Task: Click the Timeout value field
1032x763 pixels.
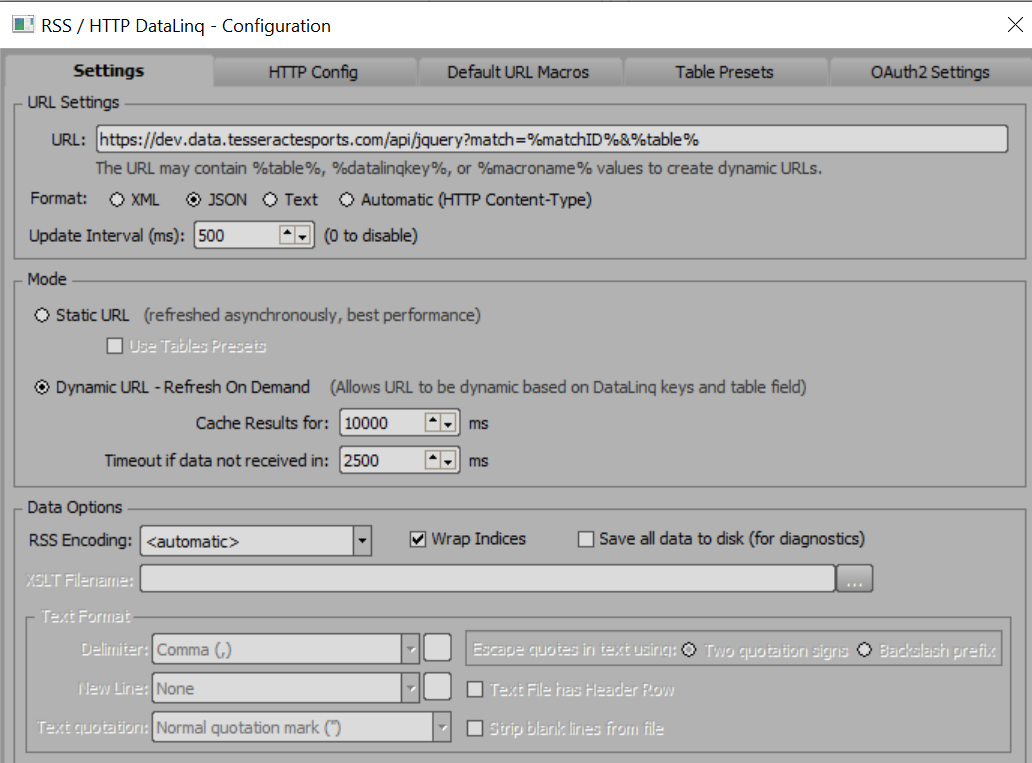Action: (382, 461)
